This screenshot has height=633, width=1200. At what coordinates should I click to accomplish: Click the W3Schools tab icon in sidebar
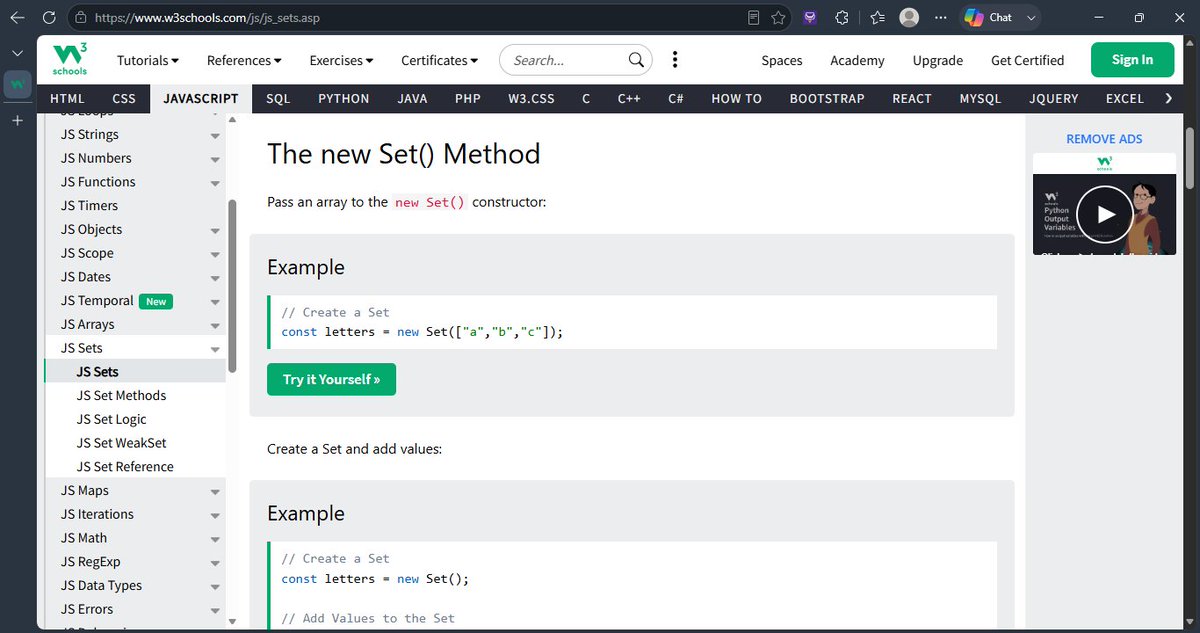[17, 85]
